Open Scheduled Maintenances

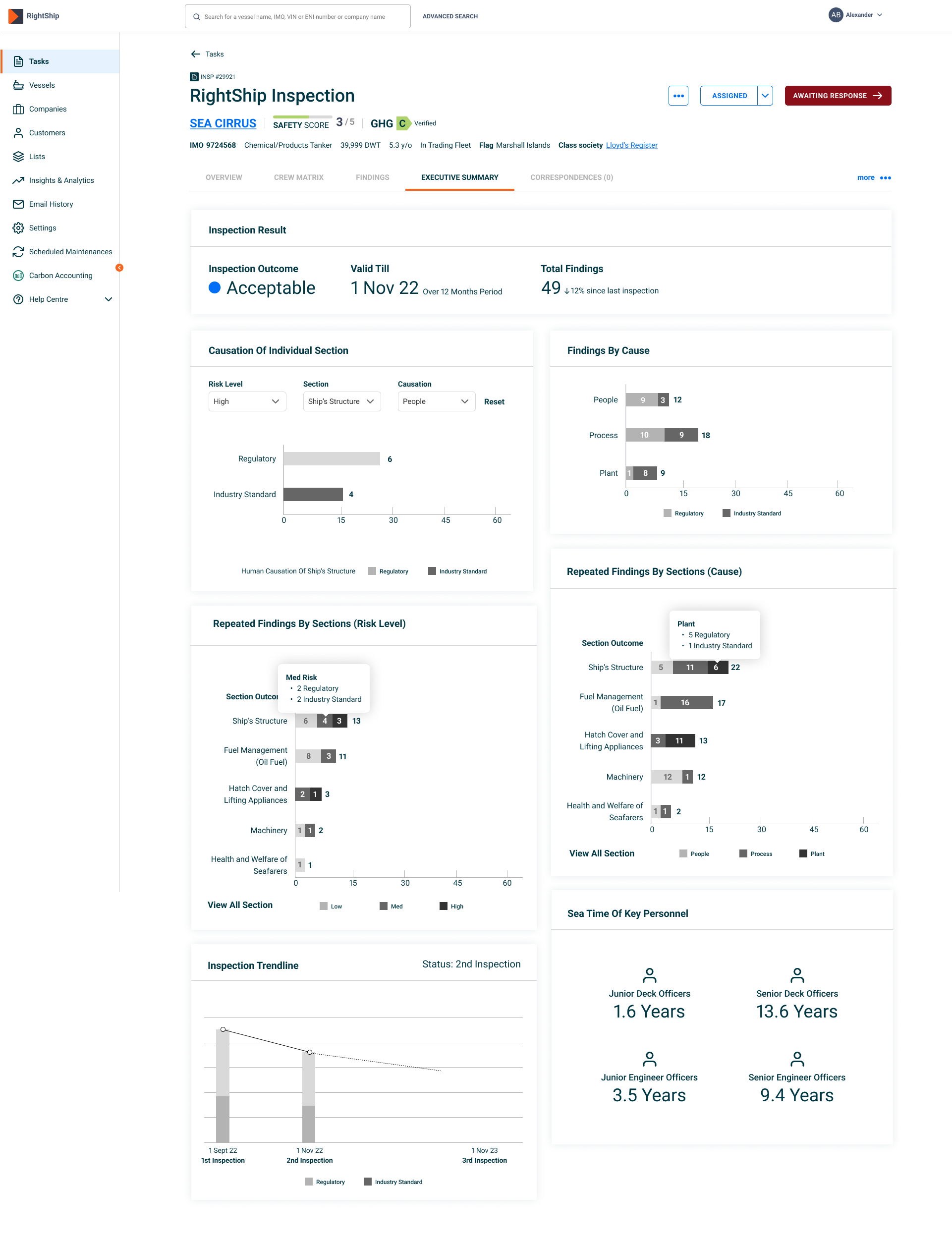click(x=60, y=252)
